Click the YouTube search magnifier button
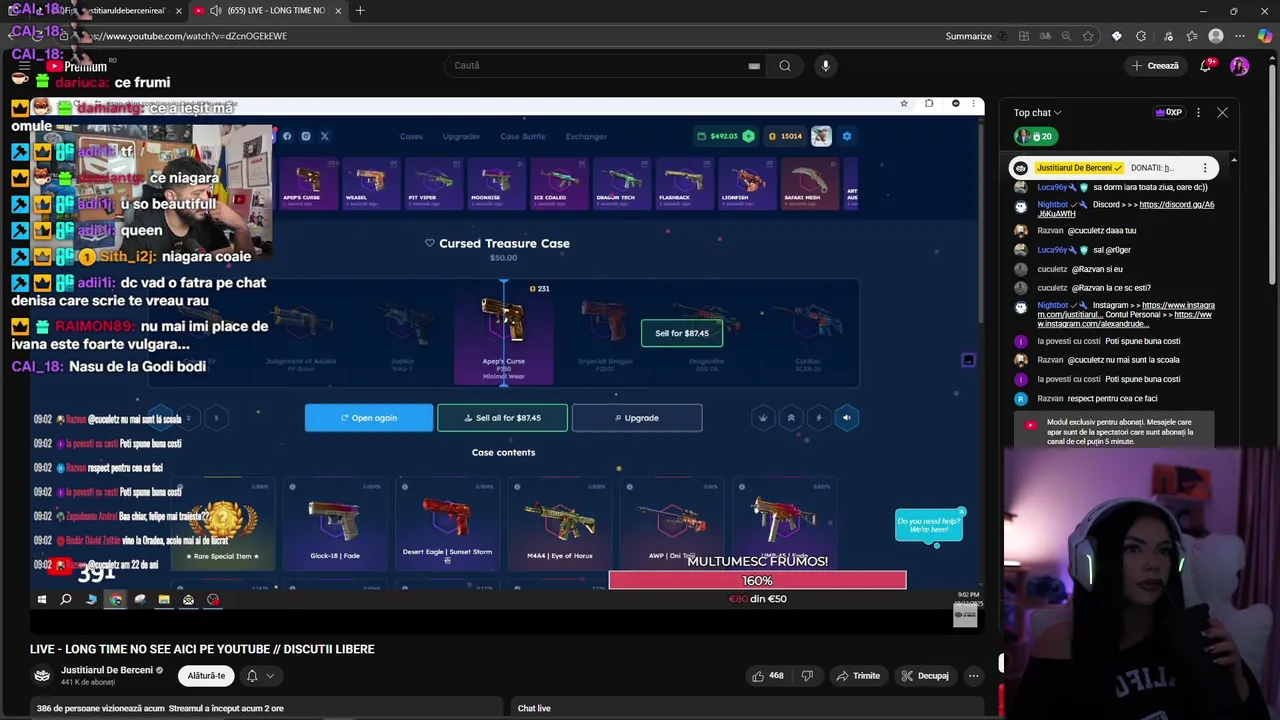This screenshot has width=1280, height=720. coord(785,66)
